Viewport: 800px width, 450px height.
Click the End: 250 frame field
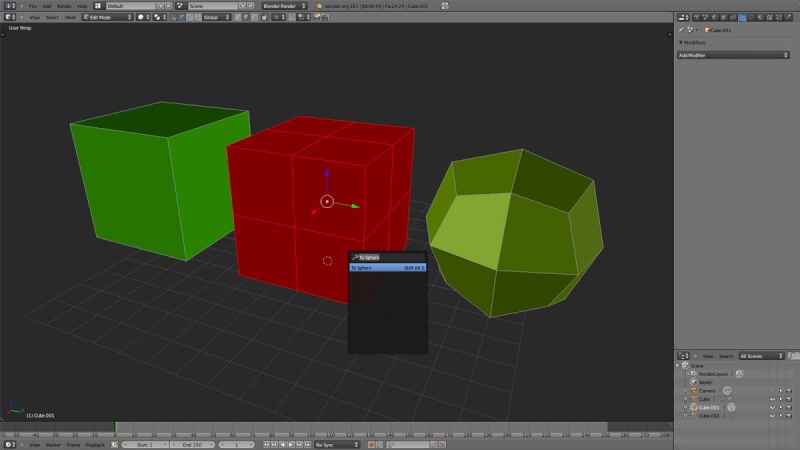pos(192,444)
